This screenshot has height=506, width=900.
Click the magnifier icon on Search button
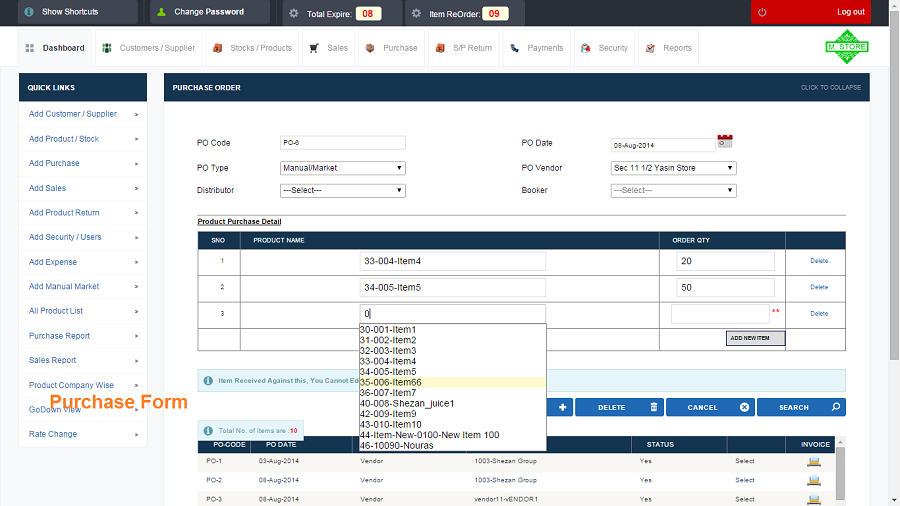coord(836,407)
